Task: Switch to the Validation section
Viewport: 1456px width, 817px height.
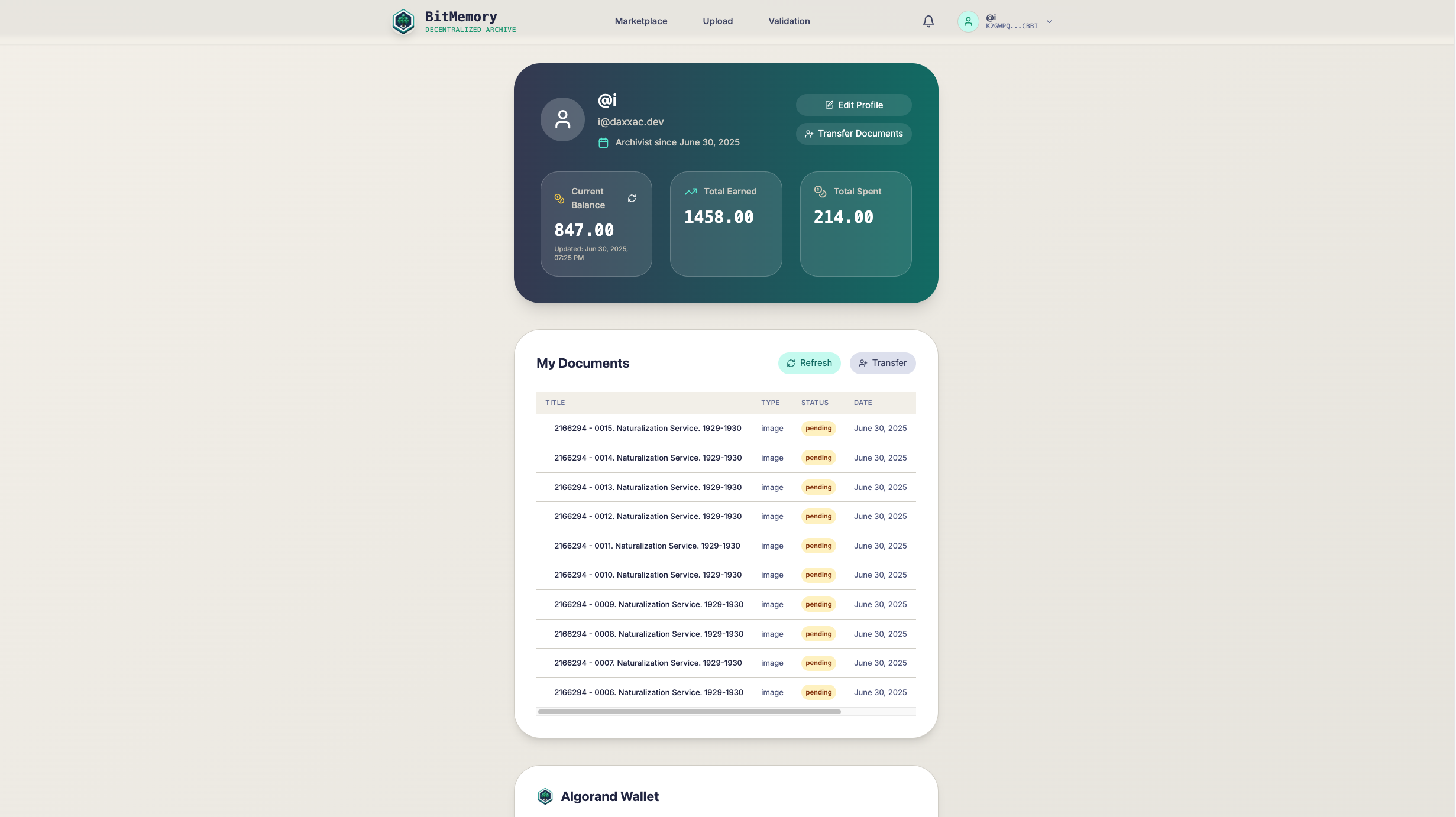Action: [789, 21]
